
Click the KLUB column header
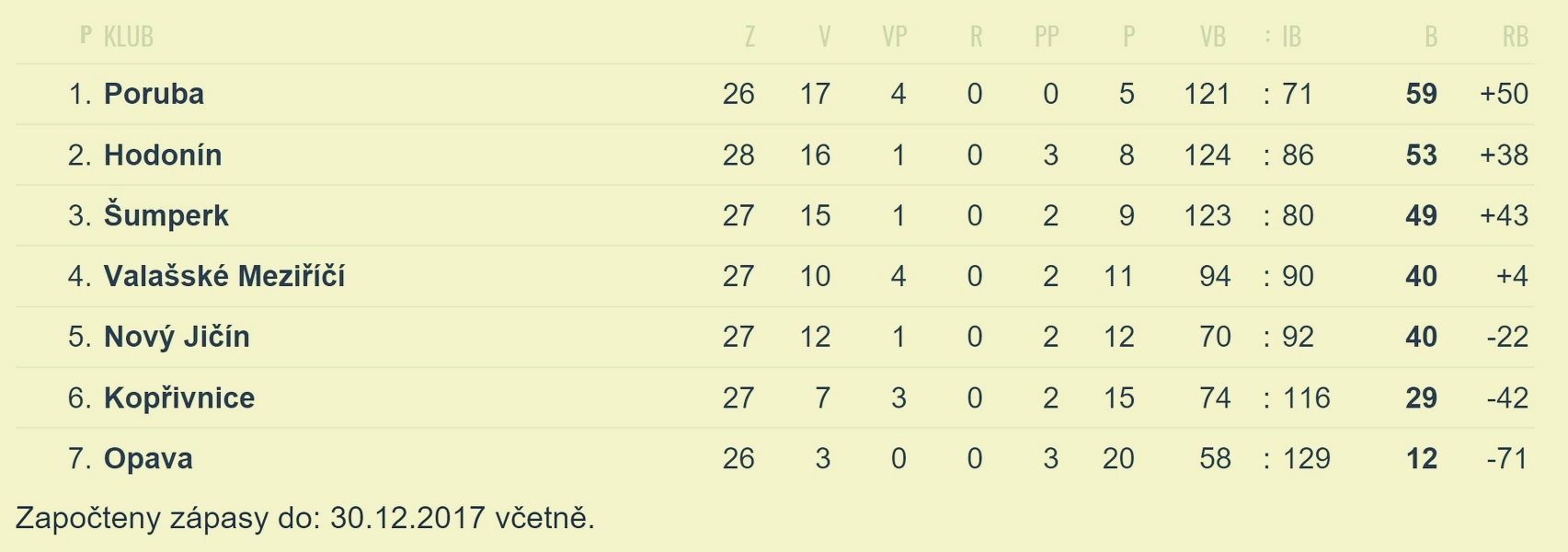click(x=129, y=37)
